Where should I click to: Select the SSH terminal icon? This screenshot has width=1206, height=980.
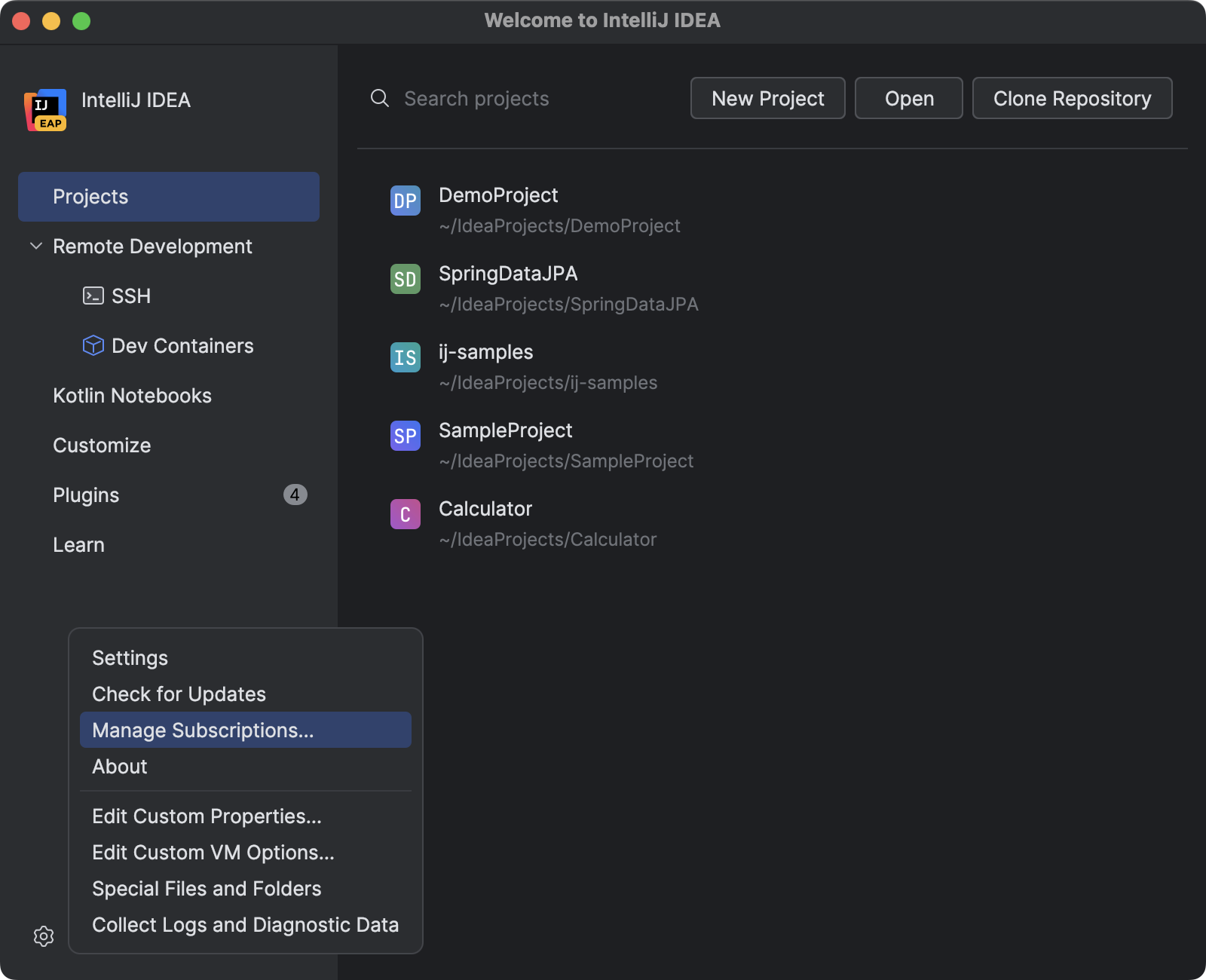pyautogui.click(x=92, y=296)
